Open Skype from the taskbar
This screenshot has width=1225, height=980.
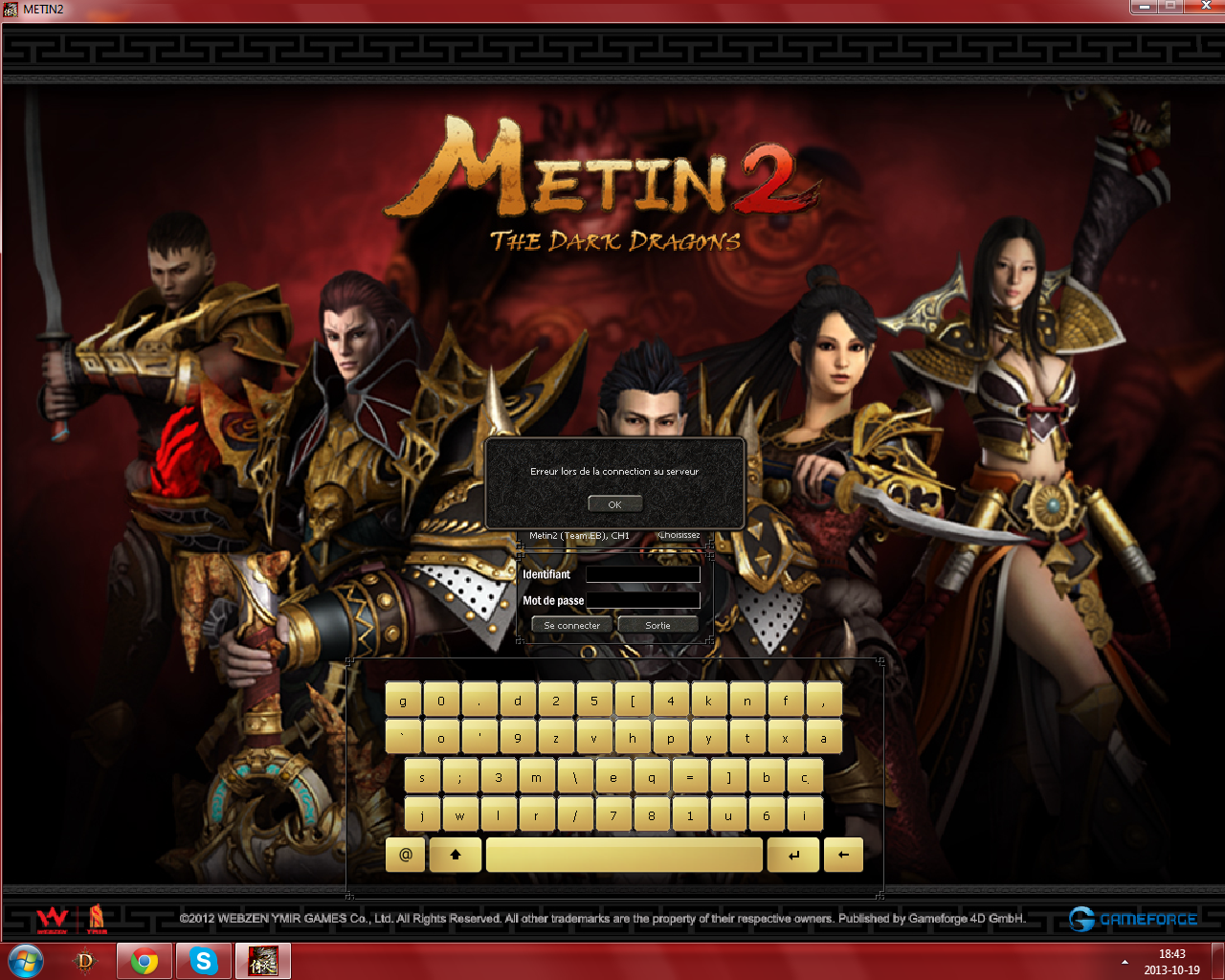pyautogui.click(x=204, y=961)
